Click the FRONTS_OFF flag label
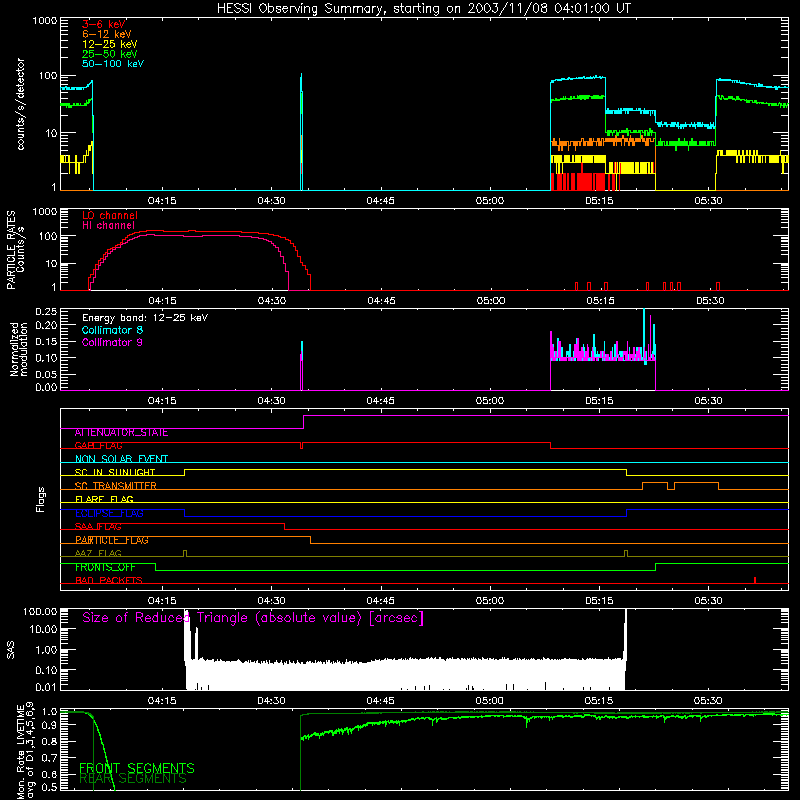 coord(105,567)
